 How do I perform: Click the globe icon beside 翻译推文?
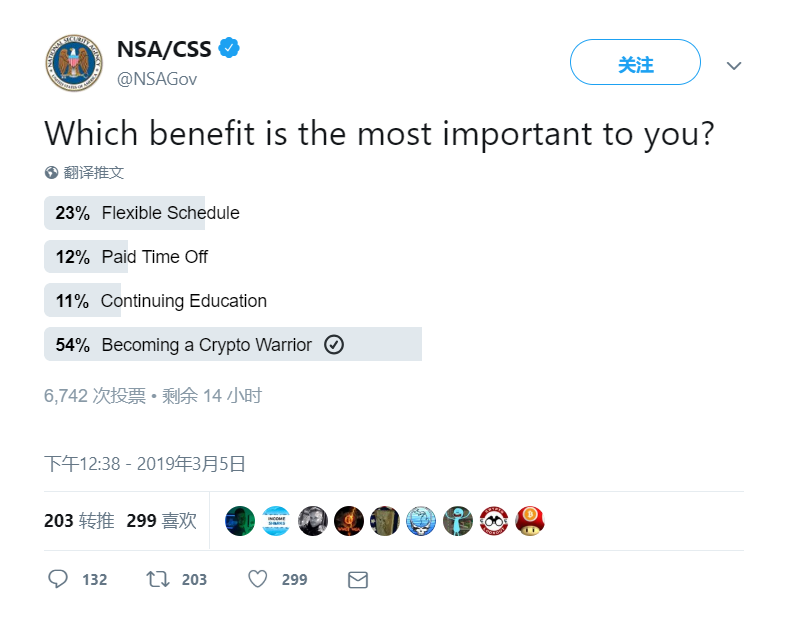pos(51,173)
